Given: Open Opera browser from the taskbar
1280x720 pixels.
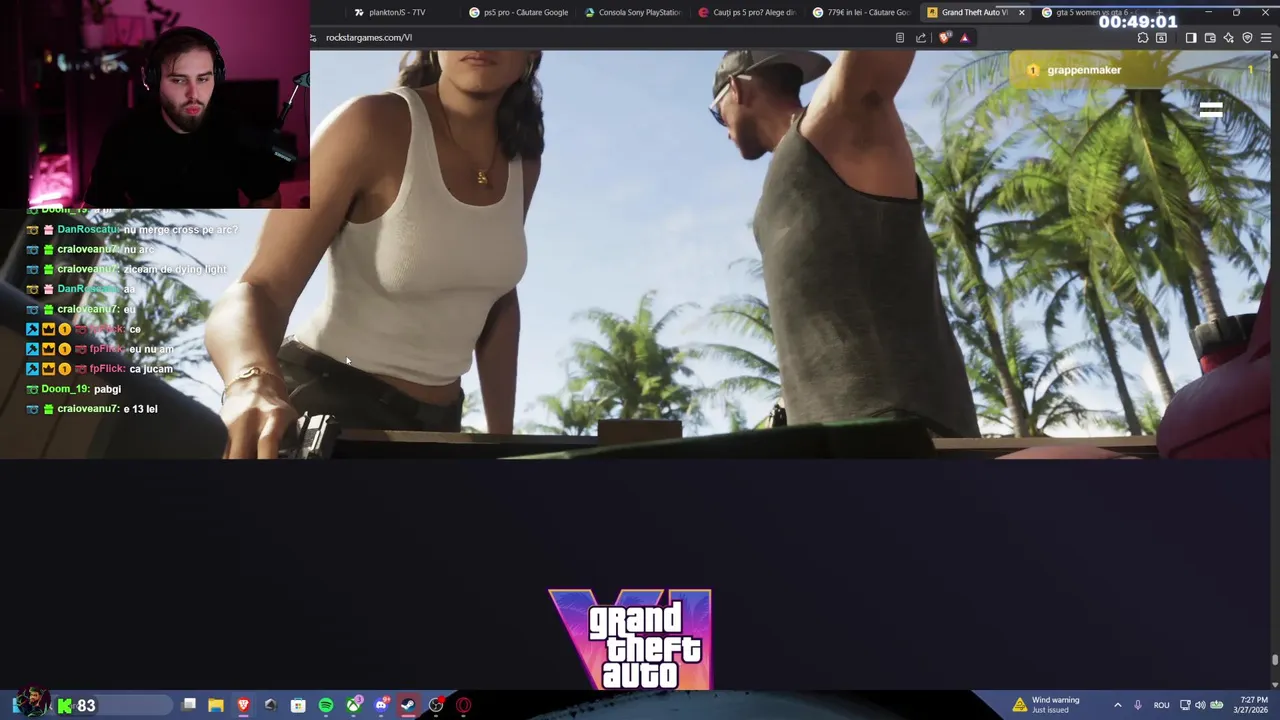Looking at the screenshot, I should 464,705.
